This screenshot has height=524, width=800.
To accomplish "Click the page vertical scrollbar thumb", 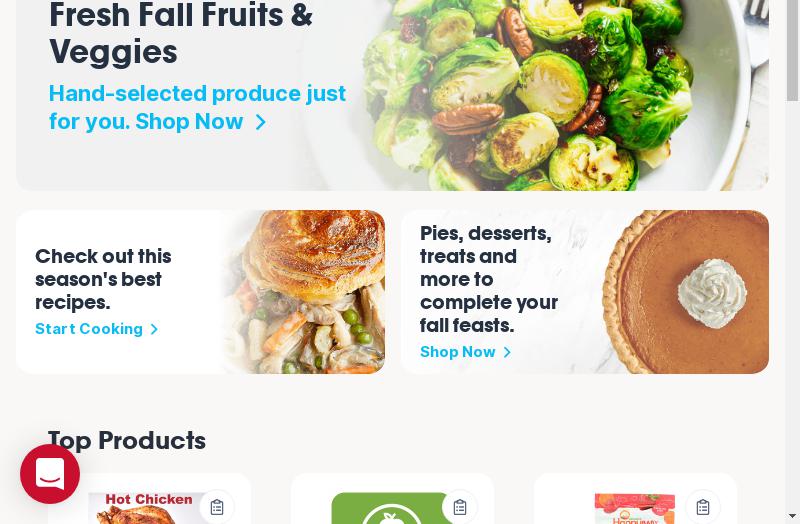I will point(792,50).
